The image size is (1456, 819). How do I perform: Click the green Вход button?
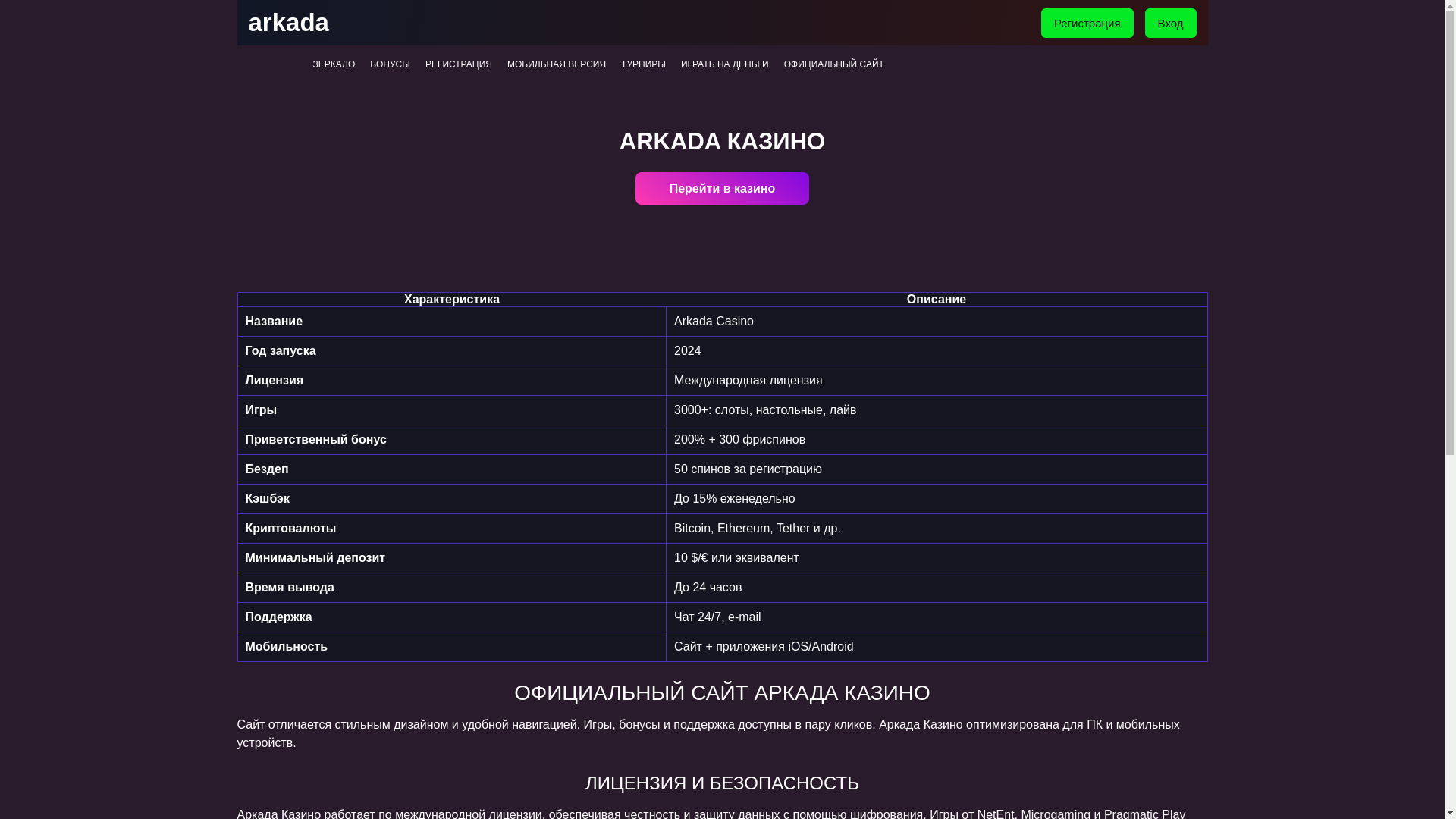click(x=1170, y=23)
